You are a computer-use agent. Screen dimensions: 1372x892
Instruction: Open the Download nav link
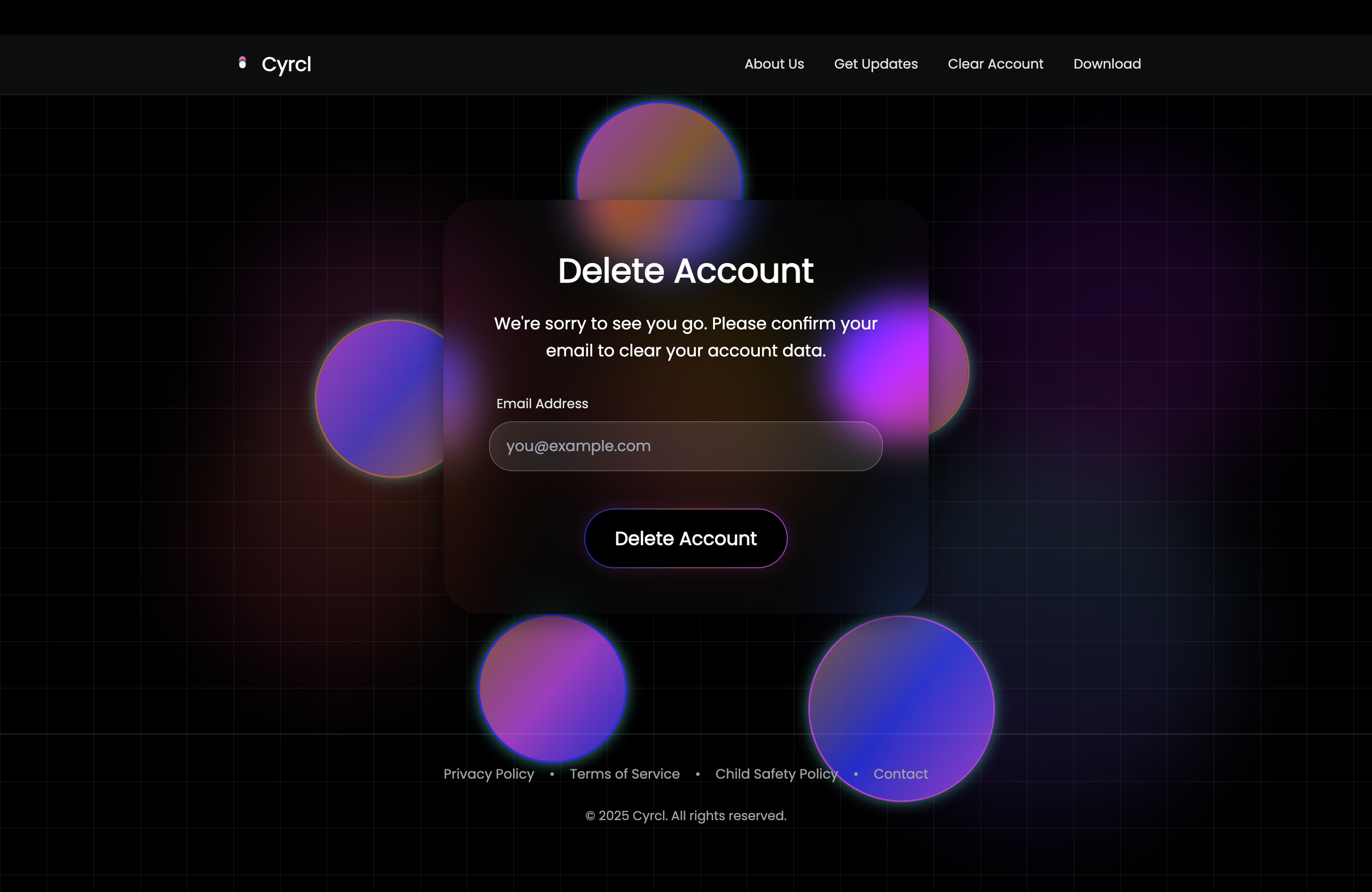(1107, 64)
